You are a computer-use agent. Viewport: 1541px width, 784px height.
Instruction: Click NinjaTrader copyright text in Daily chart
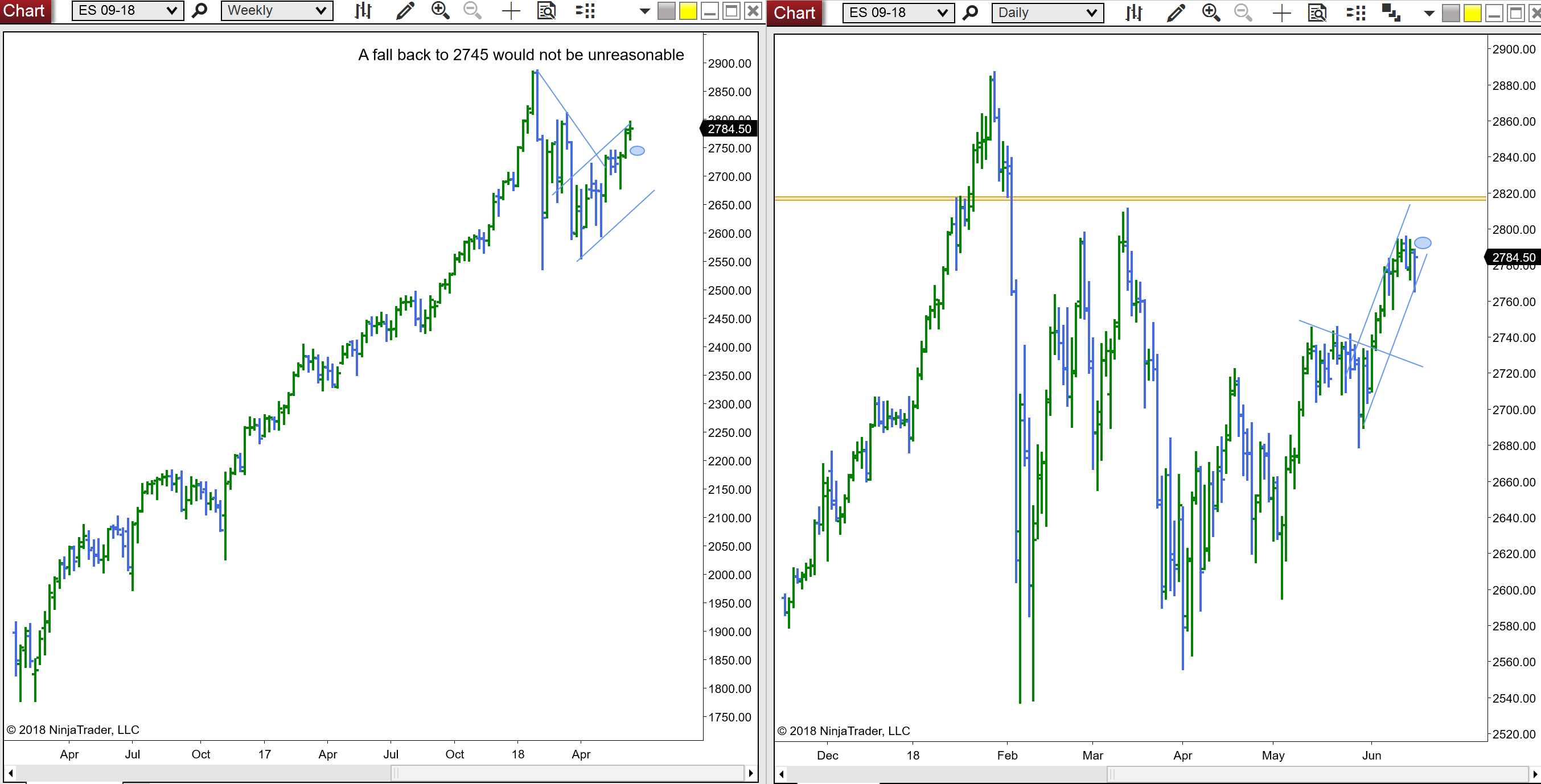point(844,731)
